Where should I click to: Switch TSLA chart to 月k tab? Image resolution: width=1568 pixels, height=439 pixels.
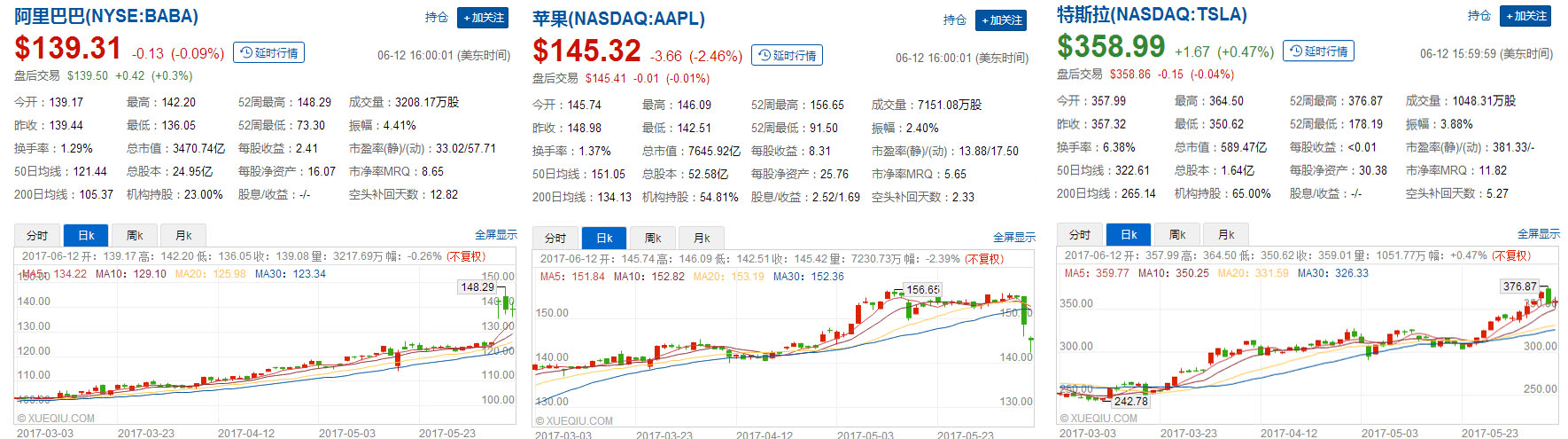point(1226,234)
